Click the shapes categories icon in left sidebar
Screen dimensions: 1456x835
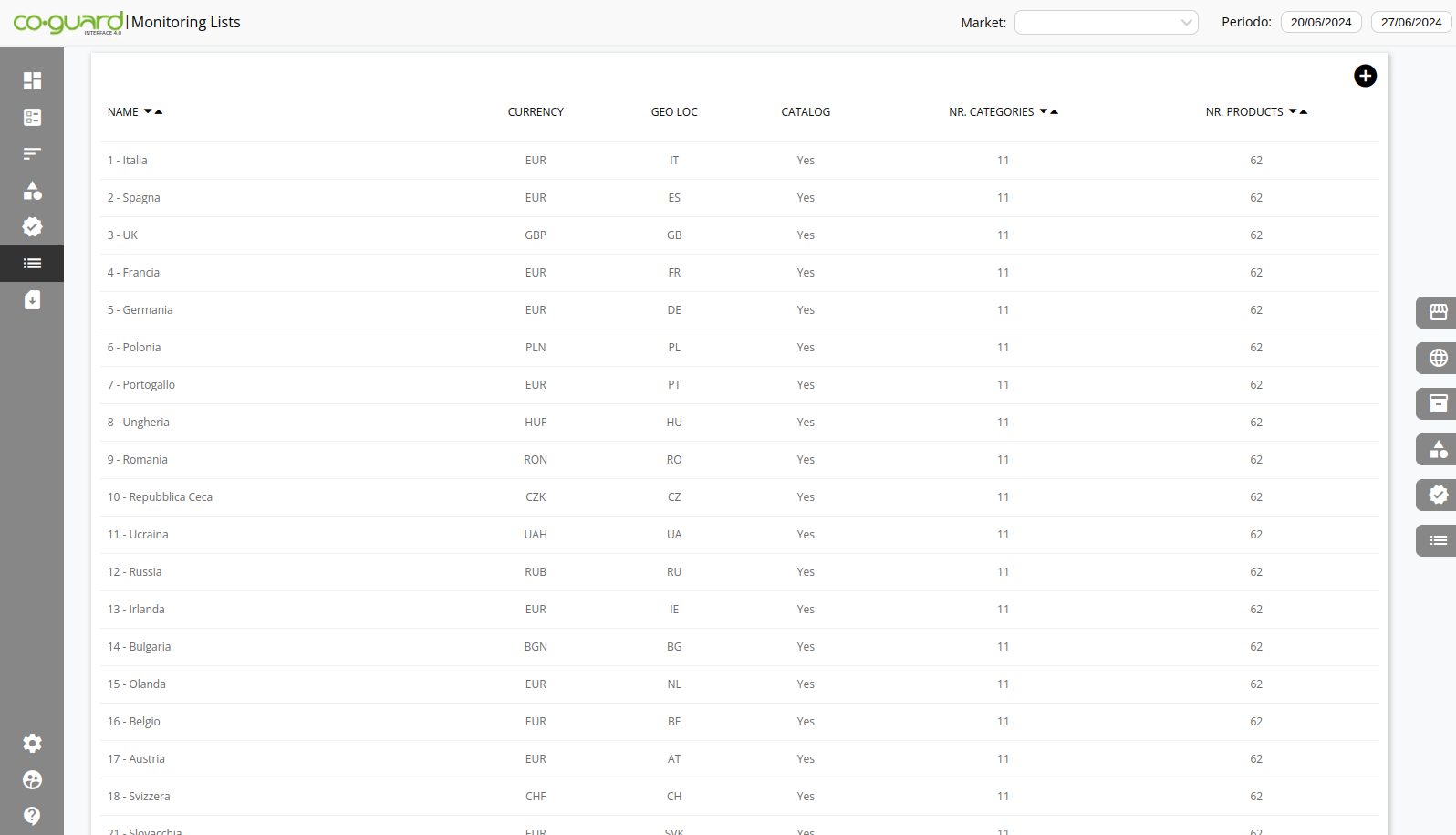32,190
